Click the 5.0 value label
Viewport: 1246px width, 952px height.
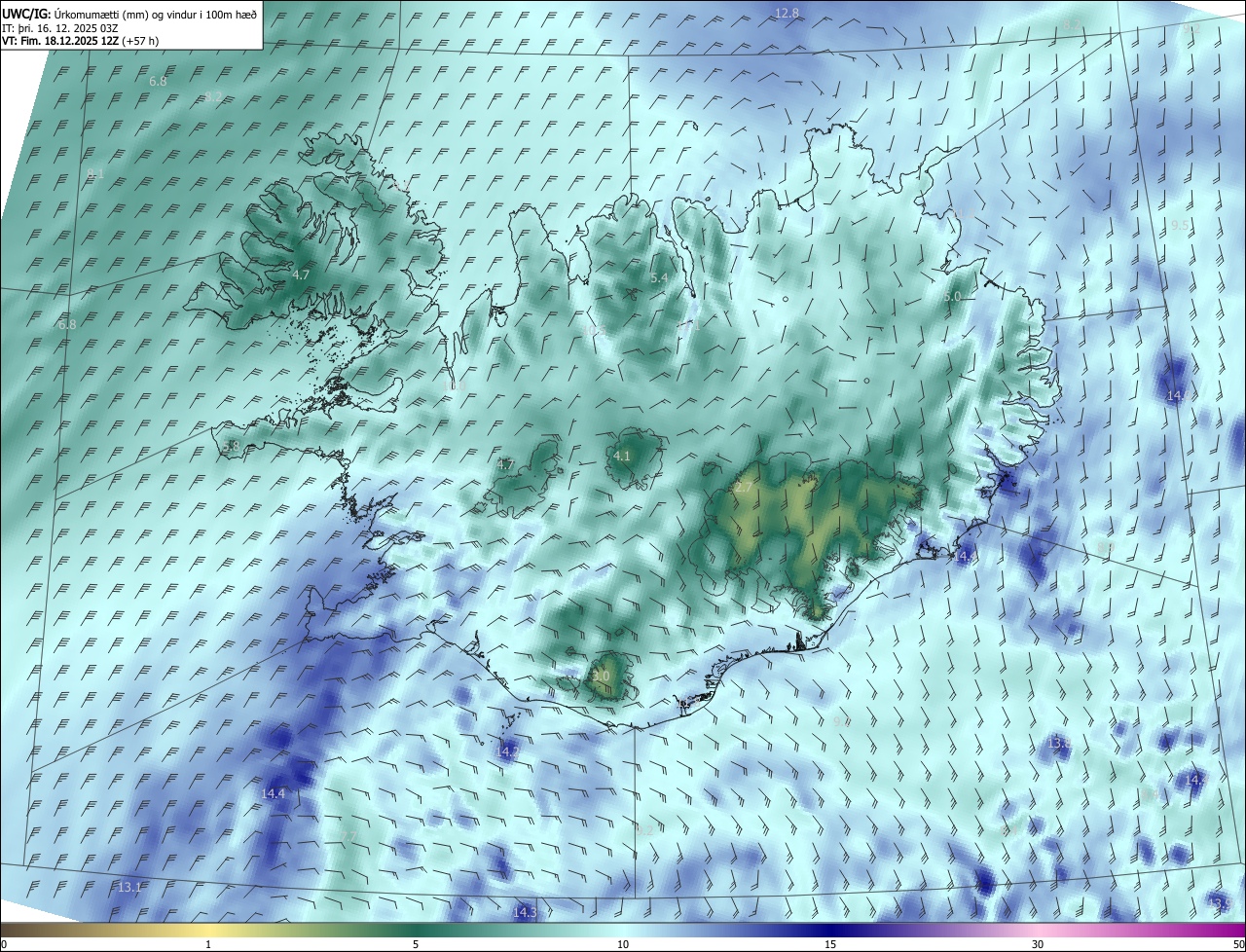(x=952, y=296)
